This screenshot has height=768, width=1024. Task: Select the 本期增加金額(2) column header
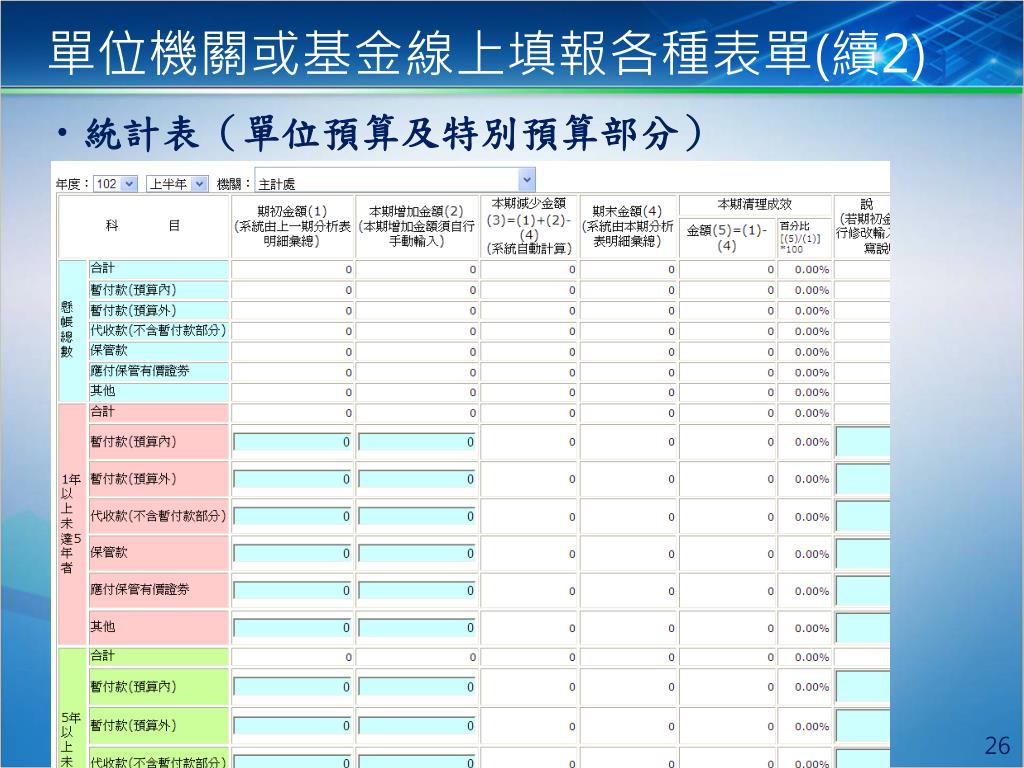point(417,226)
